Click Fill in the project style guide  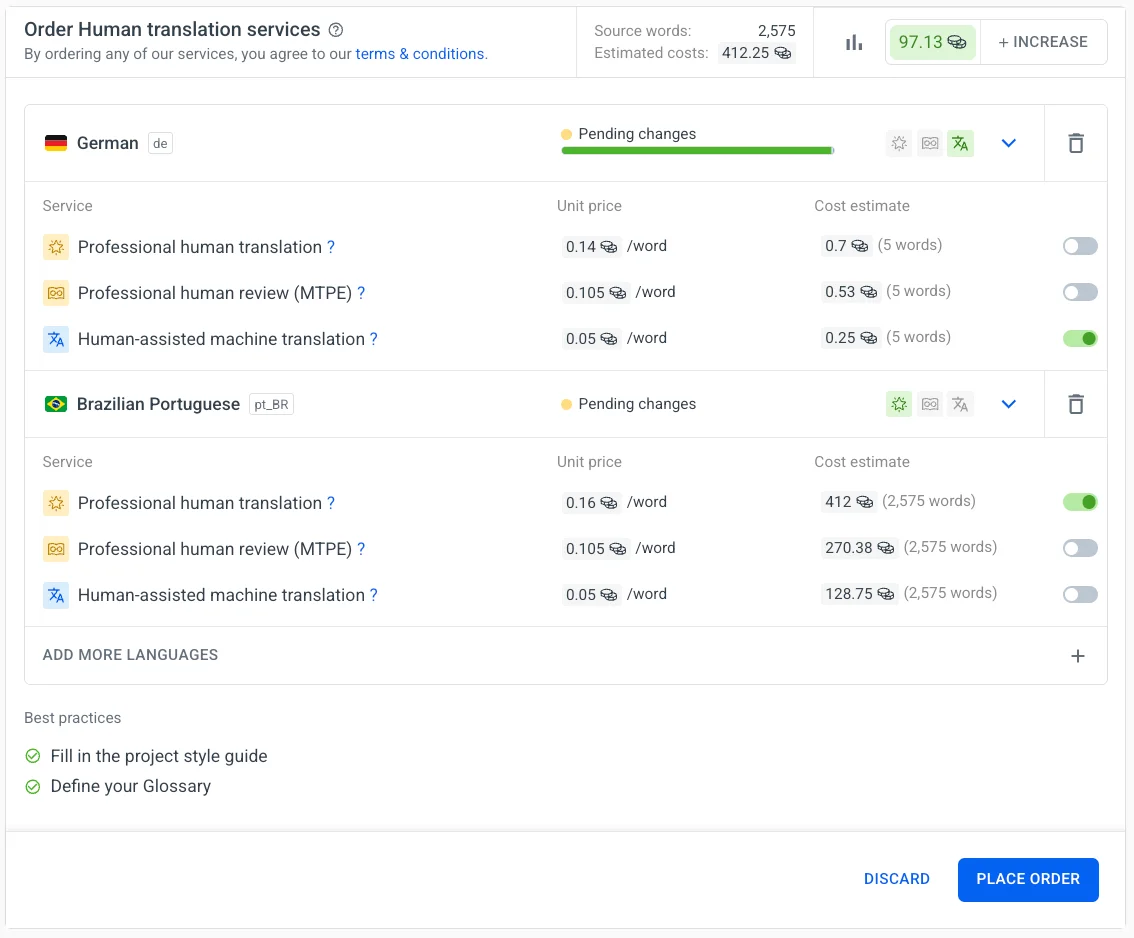pyautogui.click(x=158, y=756)
